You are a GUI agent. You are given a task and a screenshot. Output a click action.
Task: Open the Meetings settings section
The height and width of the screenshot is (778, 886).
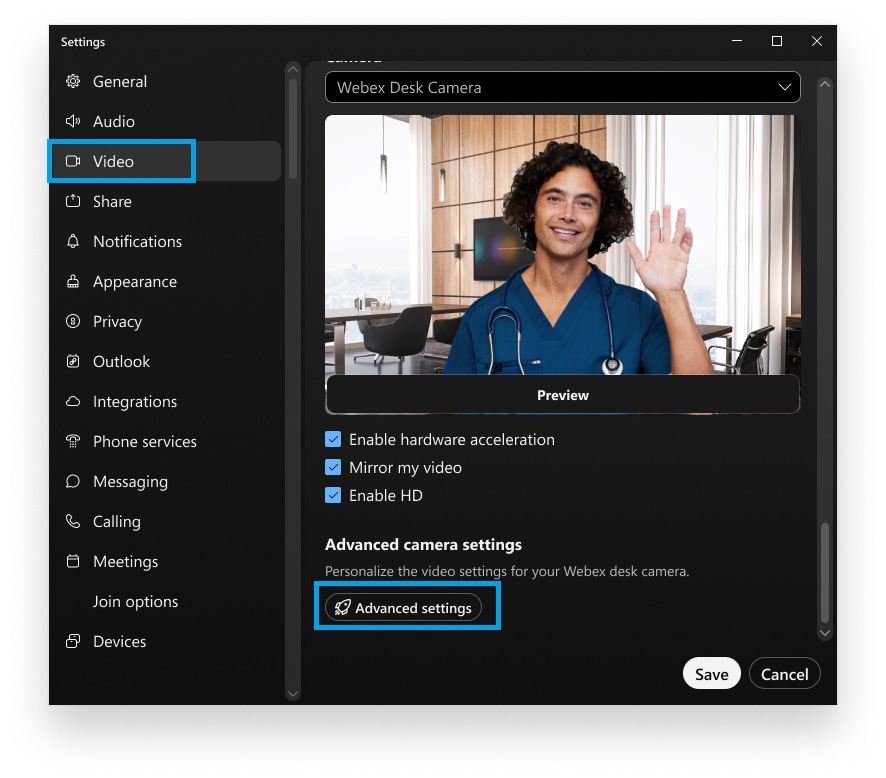[125, 561]
